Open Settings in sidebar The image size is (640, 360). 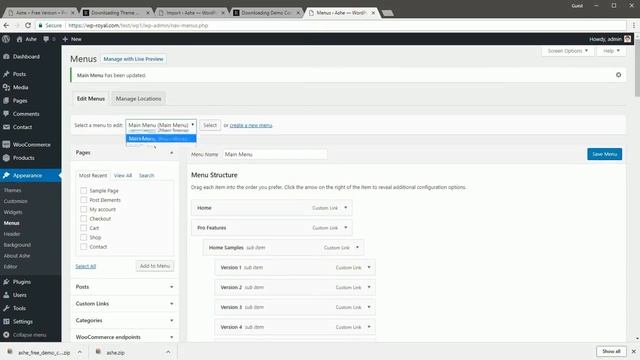pos(22,322)
